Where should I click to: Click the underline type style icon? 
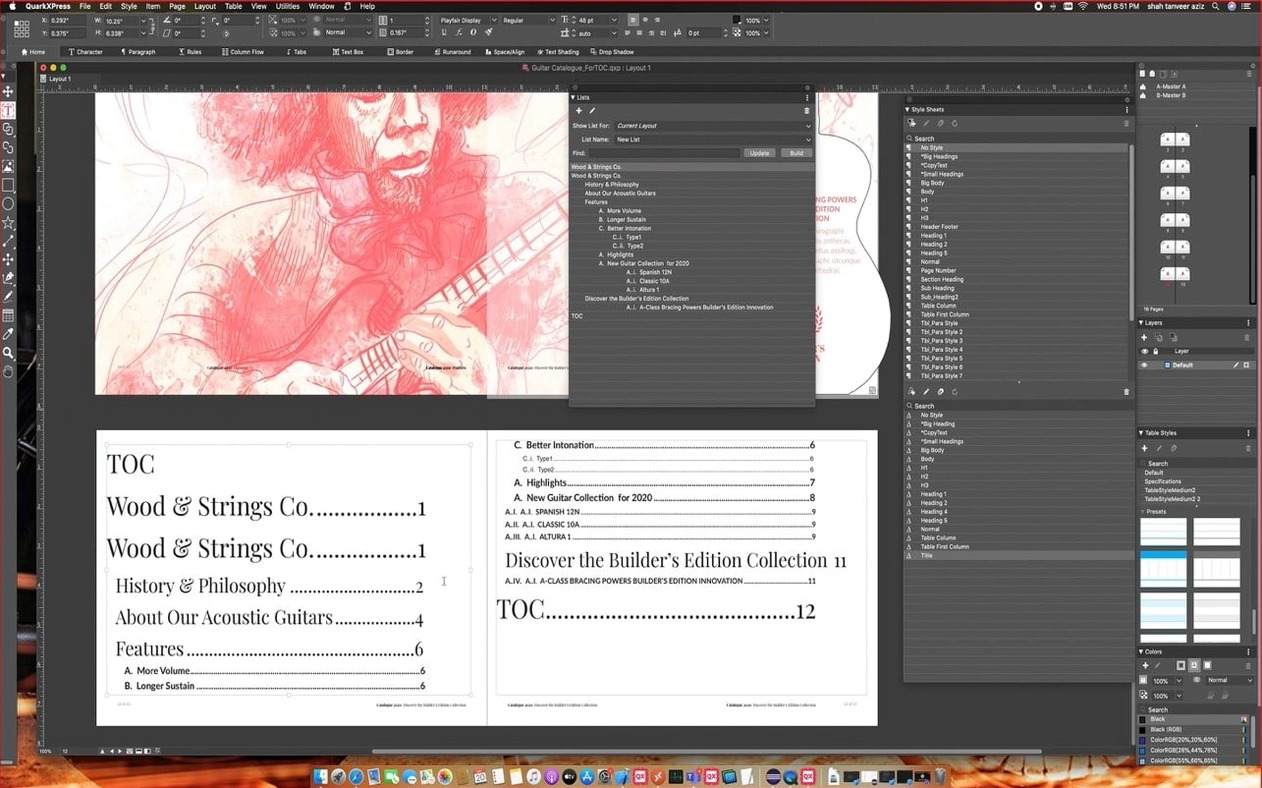444,33
